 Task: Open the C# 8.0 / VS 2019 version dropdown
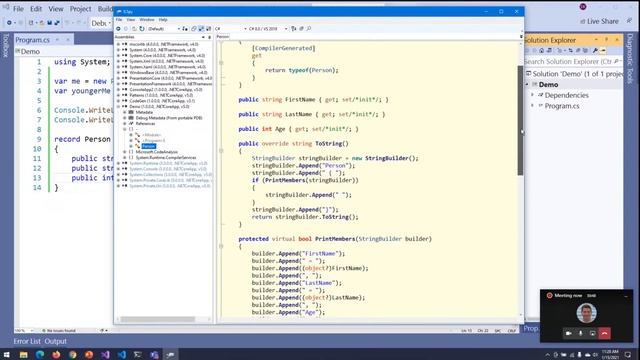(268, 29)
